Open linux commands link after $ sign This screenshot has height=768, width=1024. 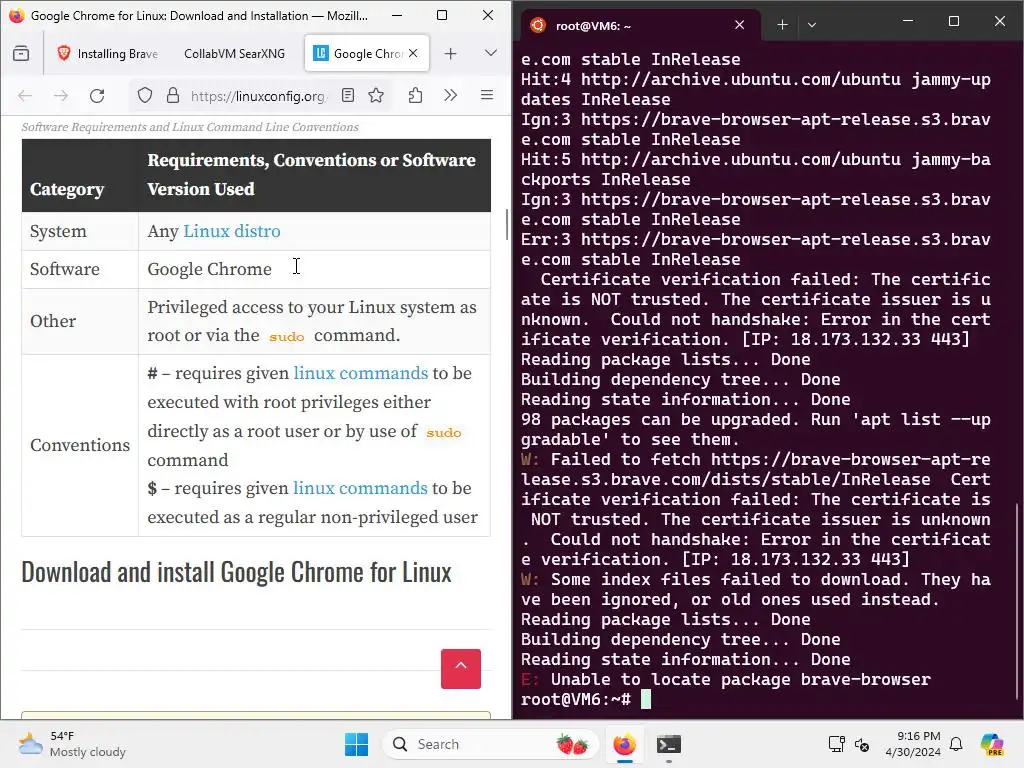click(360, 488)
